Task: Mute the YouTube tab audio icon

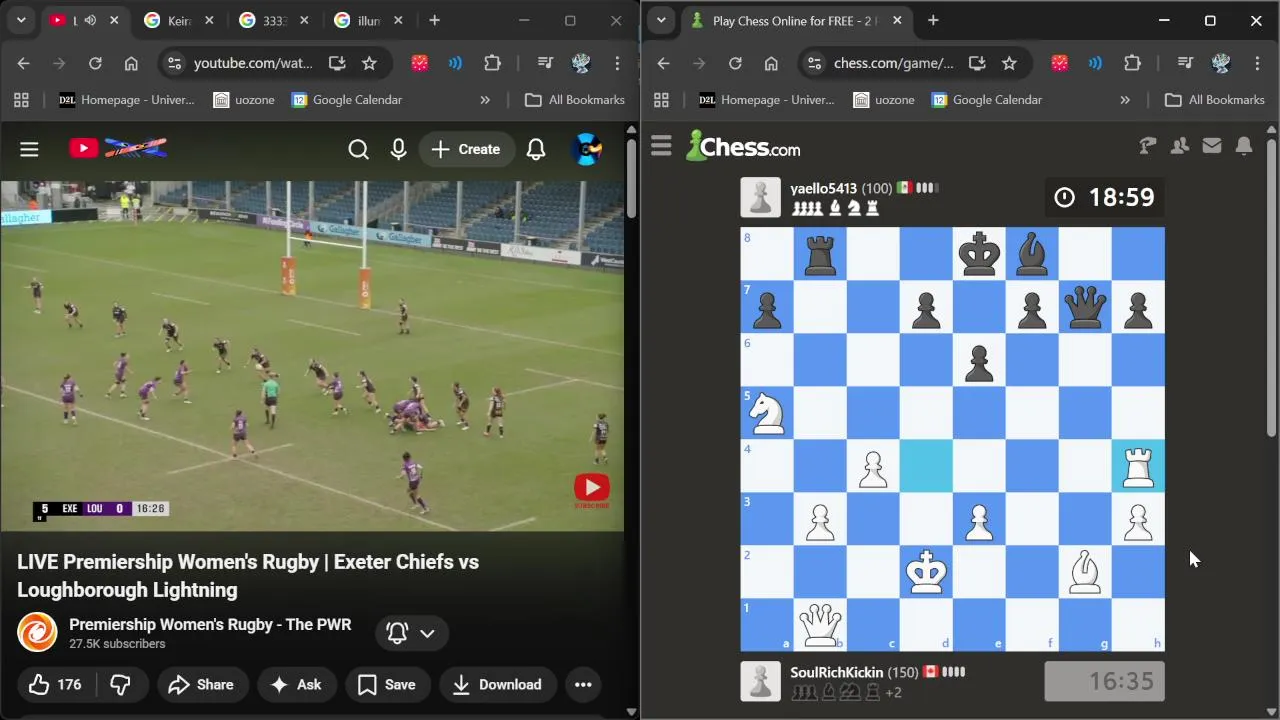Action: (90, 20)
